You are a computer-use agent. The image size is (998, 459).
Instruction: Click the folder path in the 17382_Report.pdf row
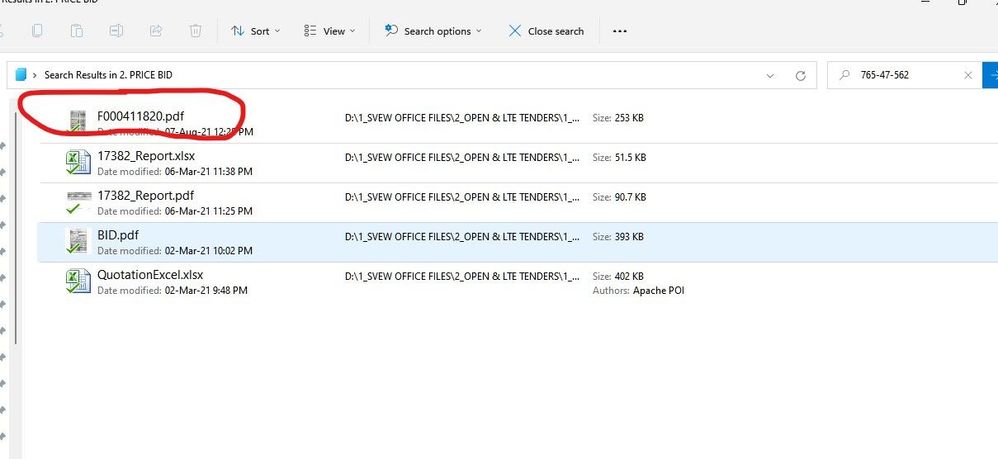point(462,197)
